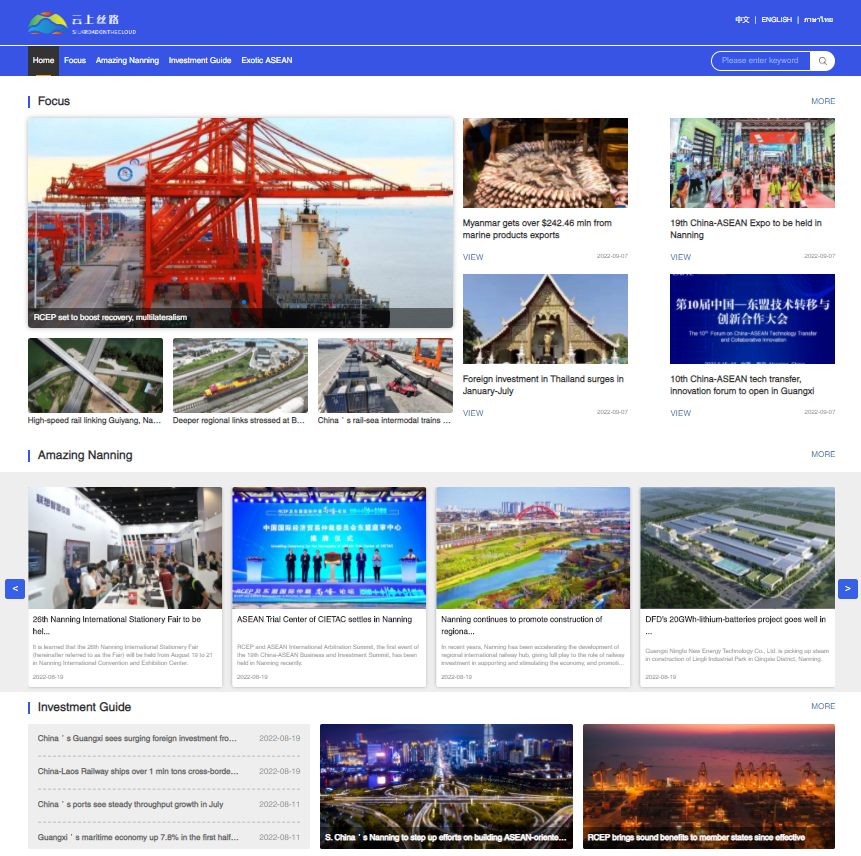Open MORE link in Focus section
This screenshot has width=861, height=856.
[823, 101]
